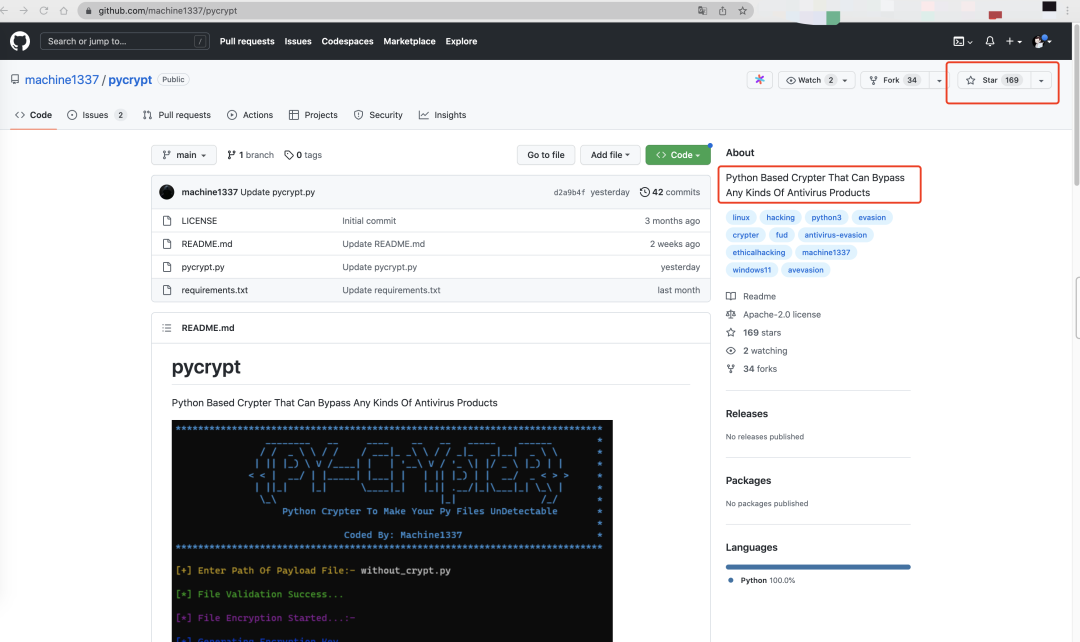Open the command palette terminal icon
The height and width of the screenshot is (642, 1080).
click(962, 41)
